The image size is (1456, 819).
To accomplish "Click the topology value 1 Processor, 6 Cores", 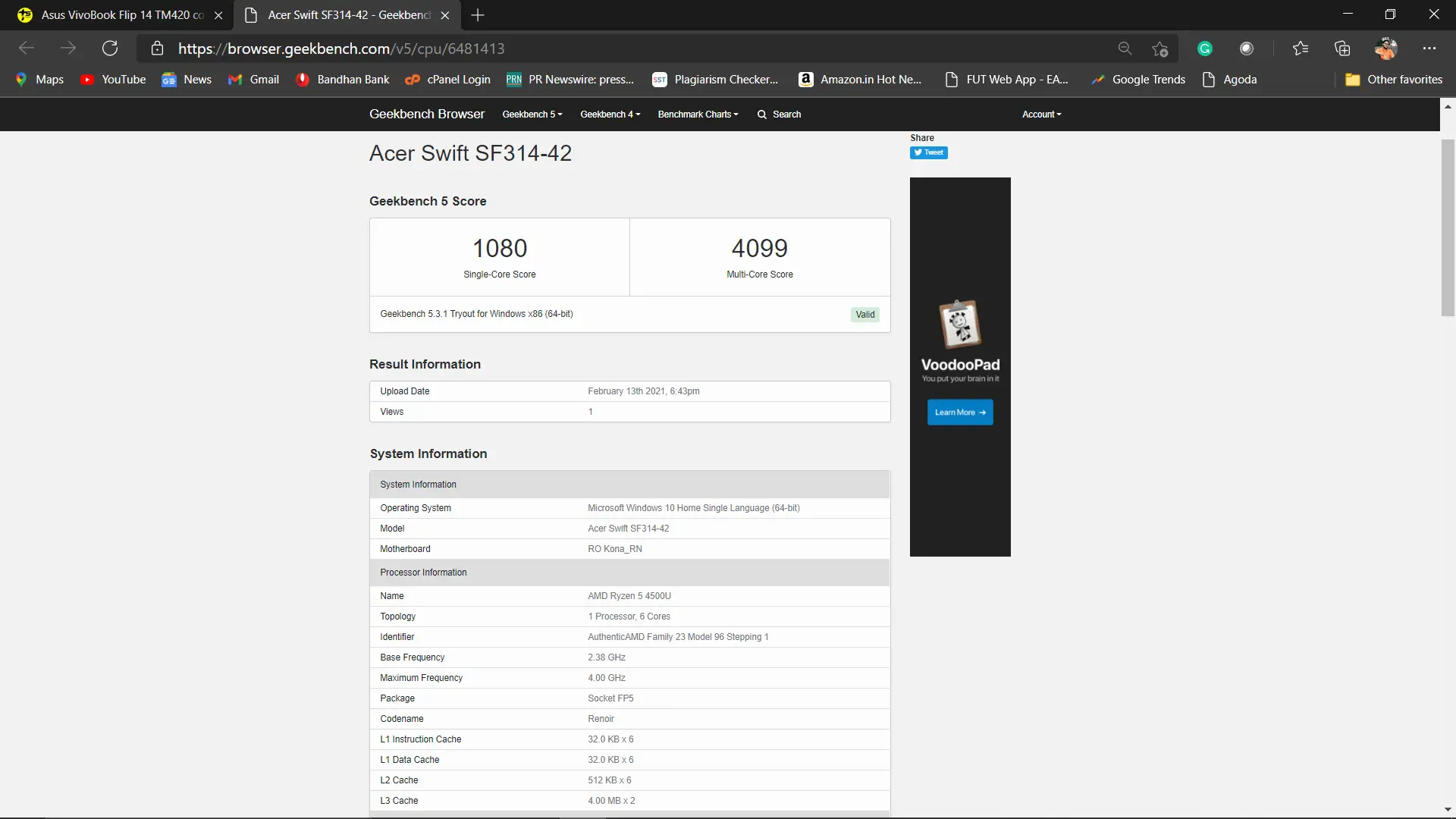I will 629,617.
